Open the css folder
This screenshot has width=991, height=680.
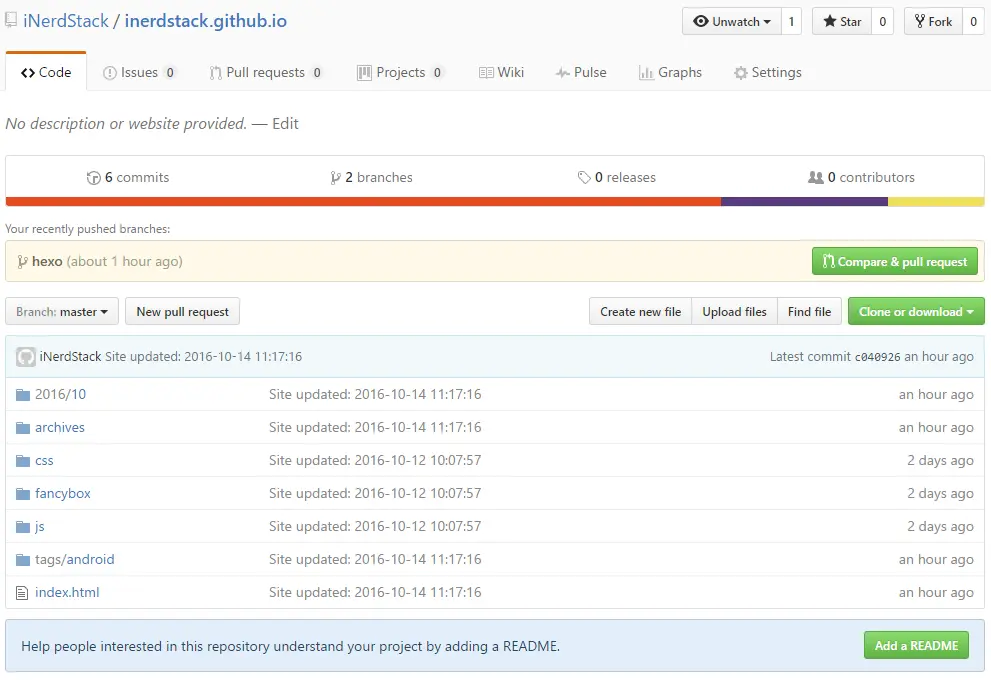[x=44, y=461]
